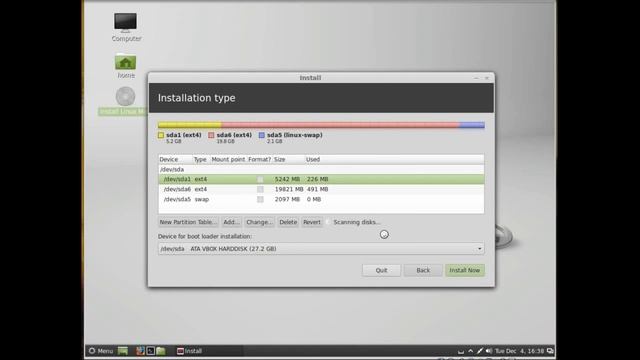This screenshot has width=640, height=360.
Task: Click New Partition Table button
Action: [188, 222]
